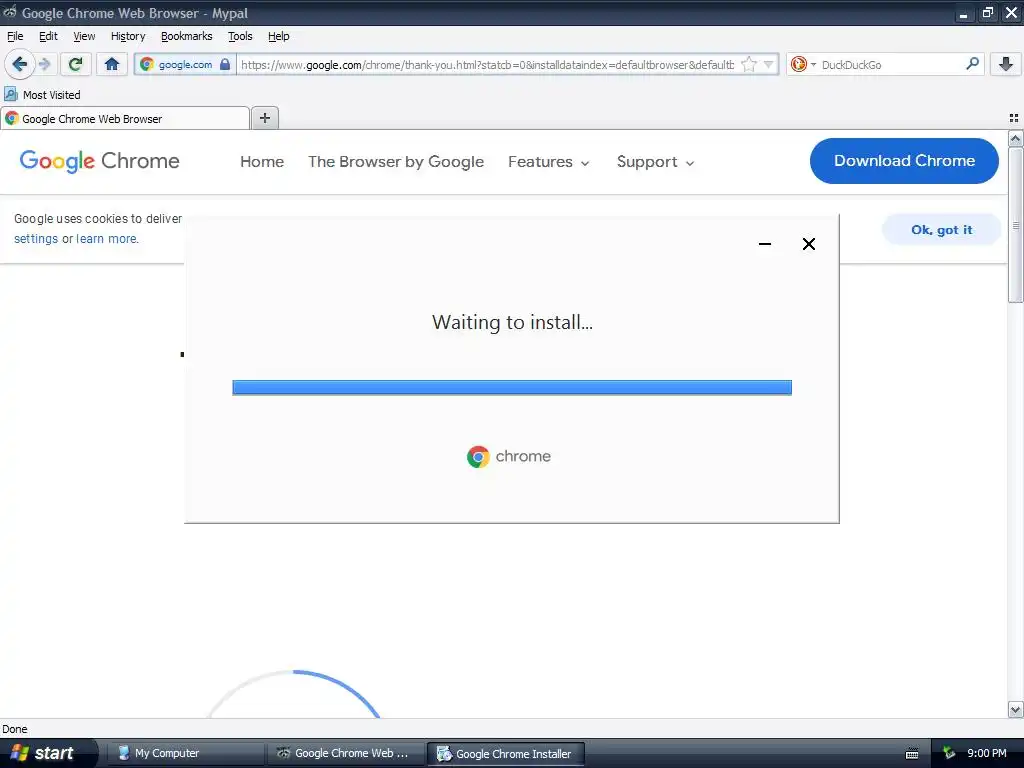The width and height of the screenshot is (1024, 768).
Task: Click the page scrollbar down arrow
Action: (x=1015, y=709)
